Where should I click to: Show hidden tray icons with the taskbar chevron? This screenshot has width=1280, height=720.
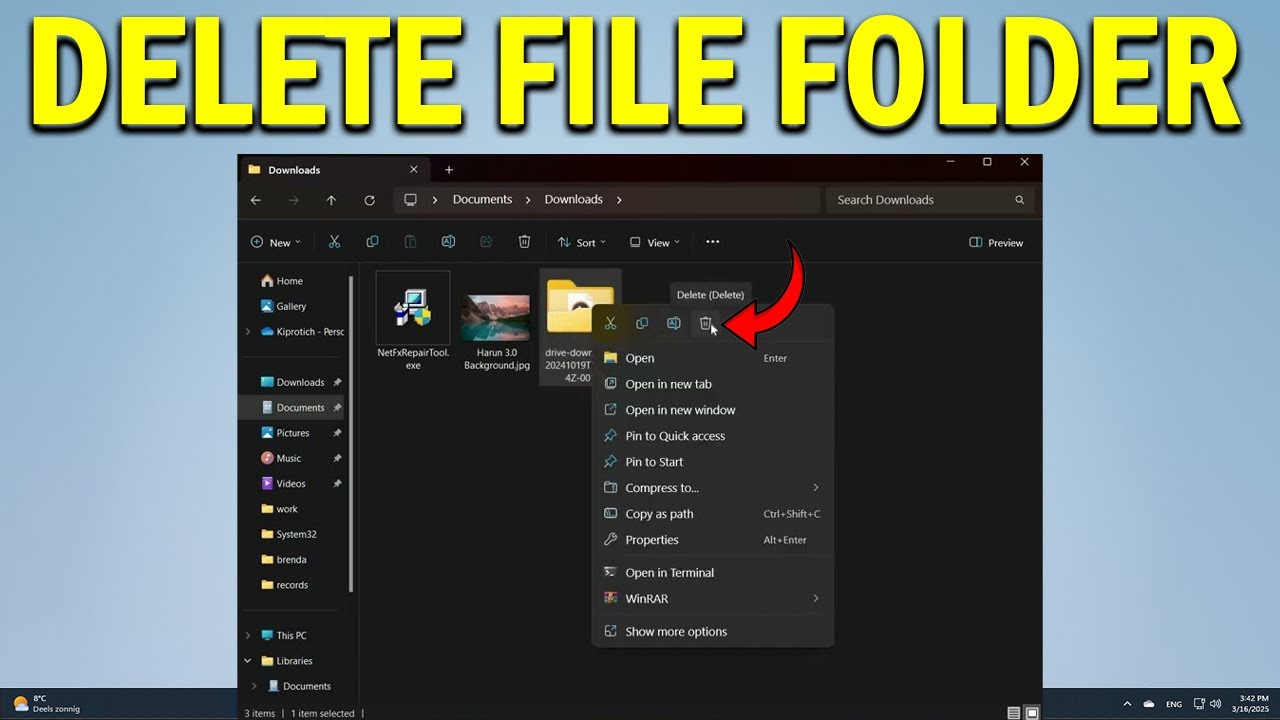tap(1128, 704)
